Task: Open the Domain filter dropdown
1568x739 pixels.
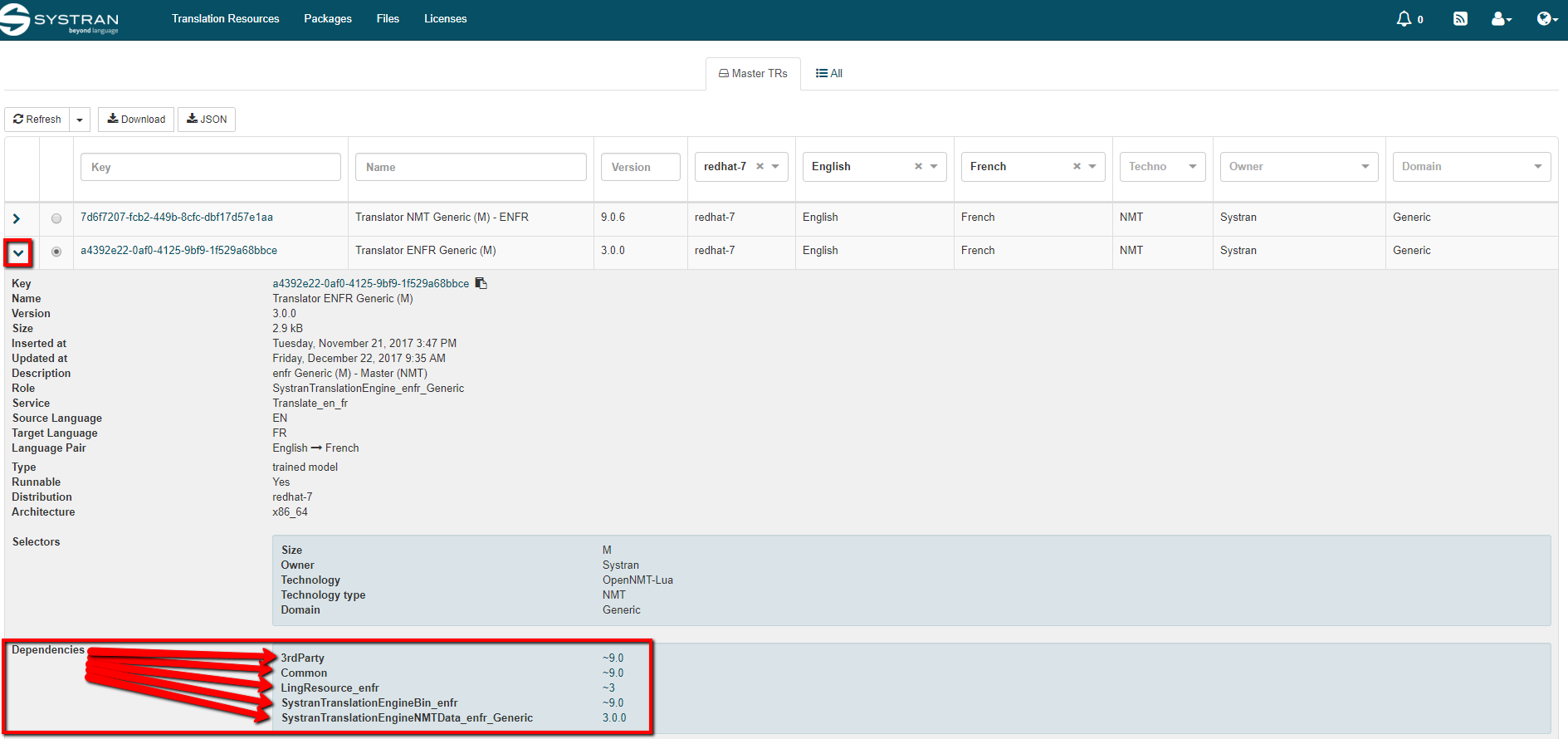Action: (1472, 166)
